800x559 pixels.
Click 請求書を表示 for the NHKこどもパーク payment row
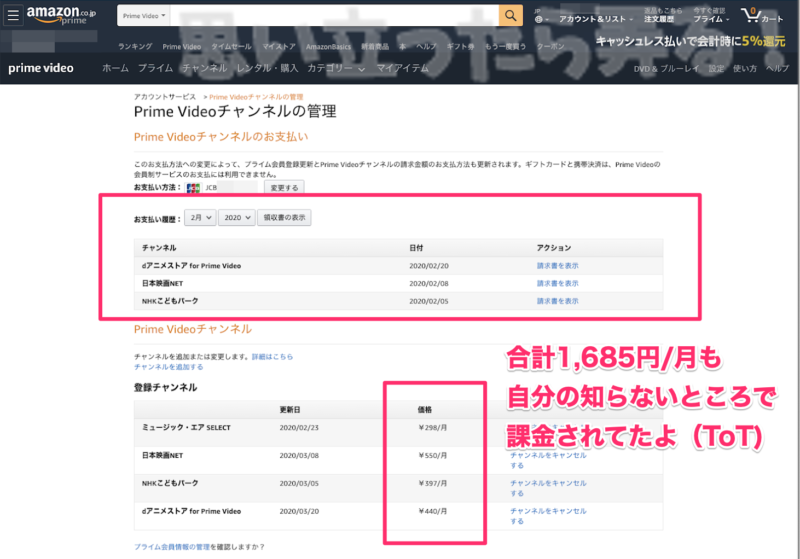[558, 301]
